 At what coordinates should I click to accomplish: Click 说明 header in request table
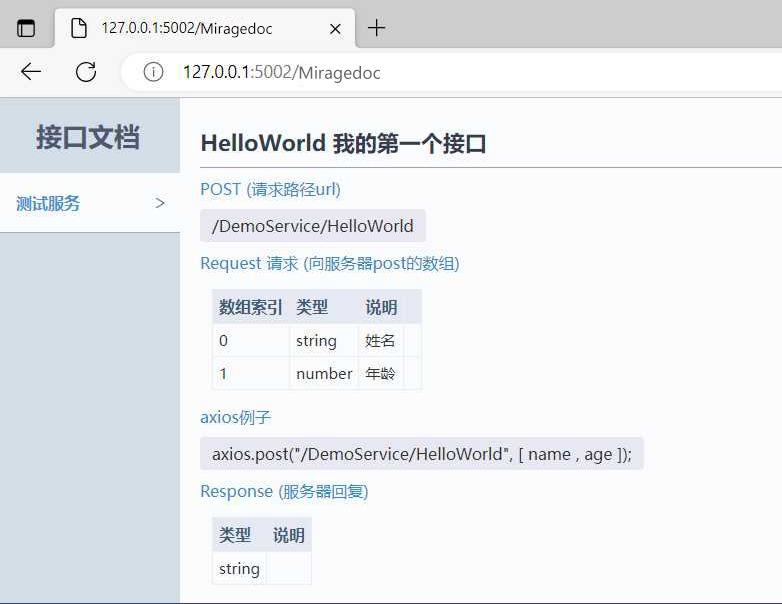(381, 307)
